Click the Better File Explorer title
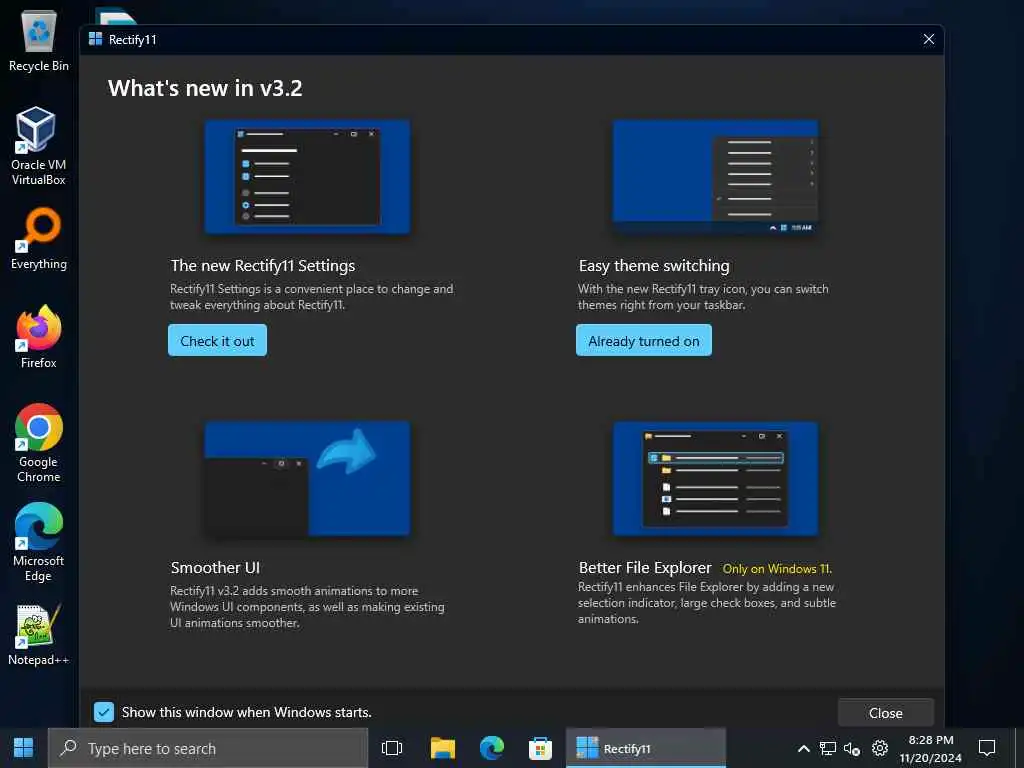This screenshot has width=1024, height=768. [x=645, y=568]
